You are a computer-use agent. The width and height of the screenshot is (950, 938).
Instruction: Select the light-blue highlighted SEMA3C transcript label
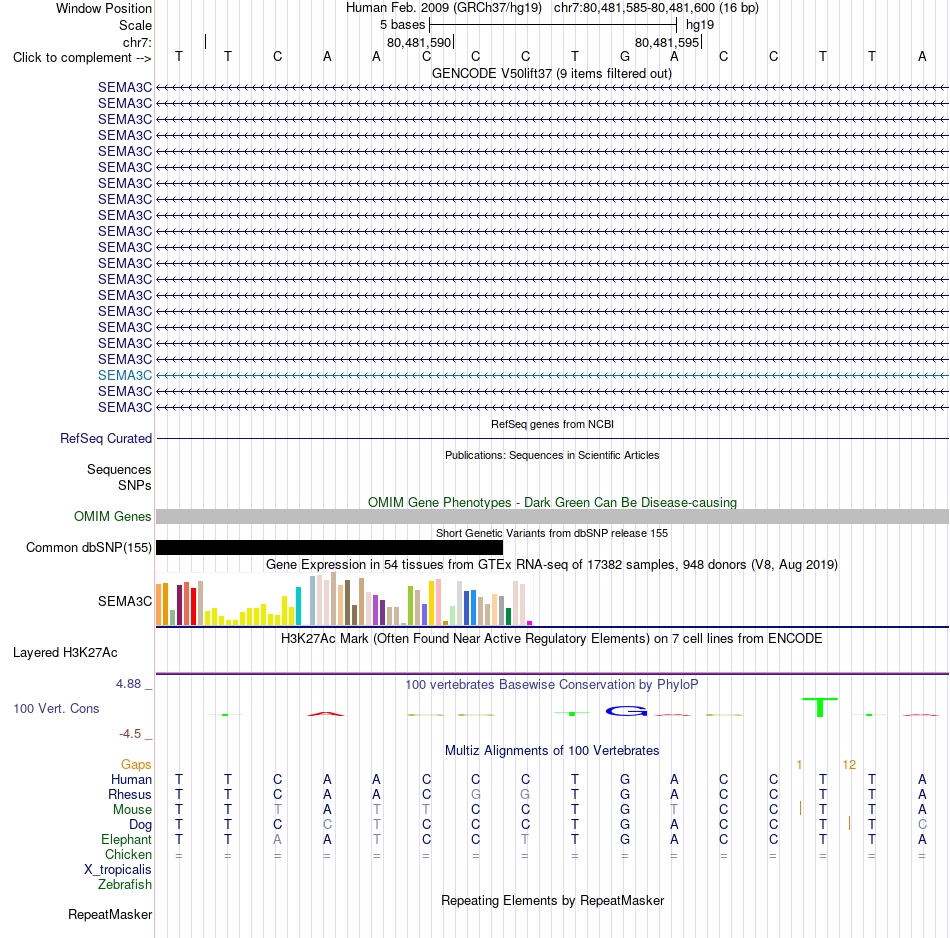tap(125, 375)
